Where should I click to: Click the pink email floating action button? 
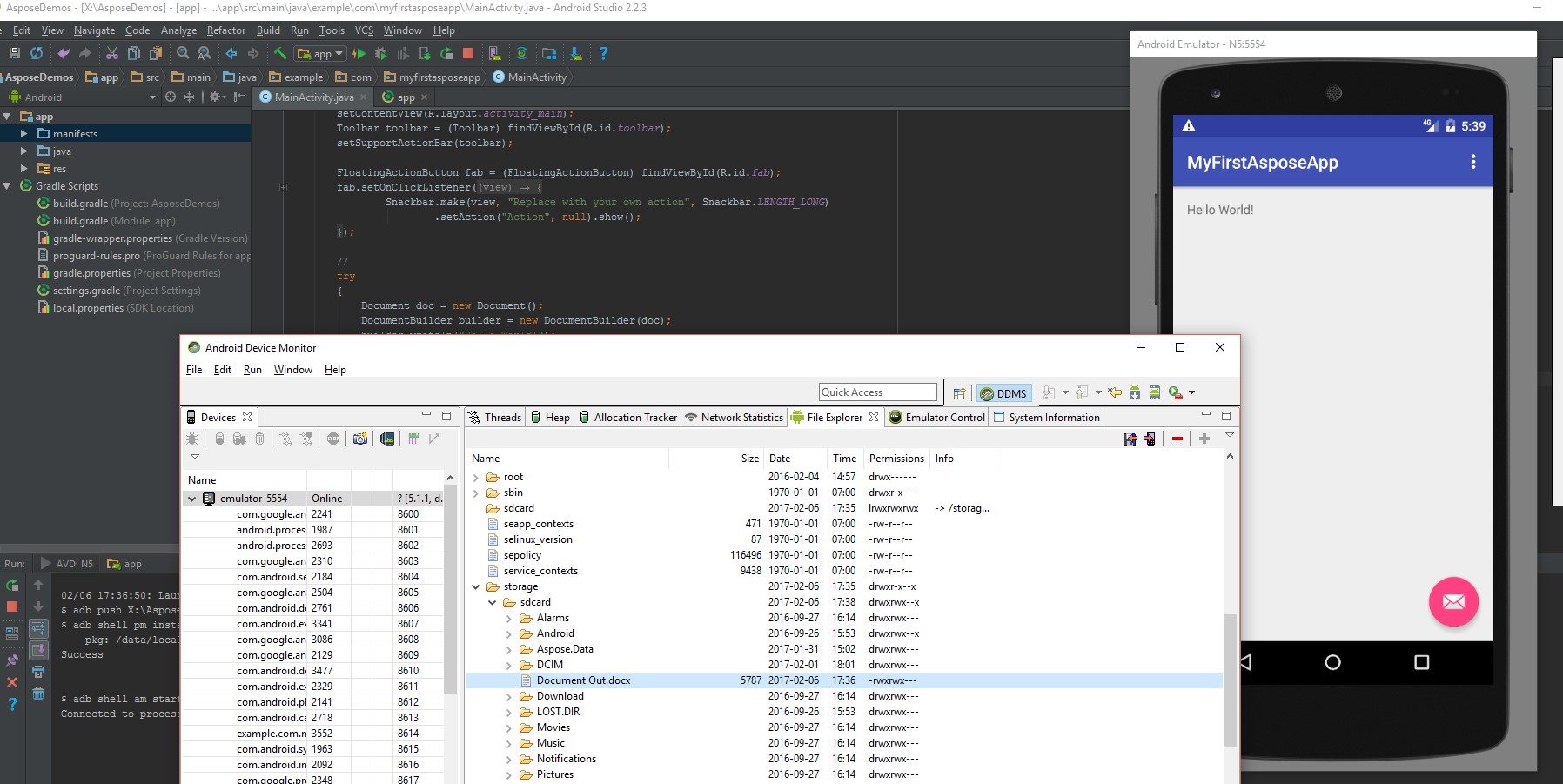[x=1453, y=601]
